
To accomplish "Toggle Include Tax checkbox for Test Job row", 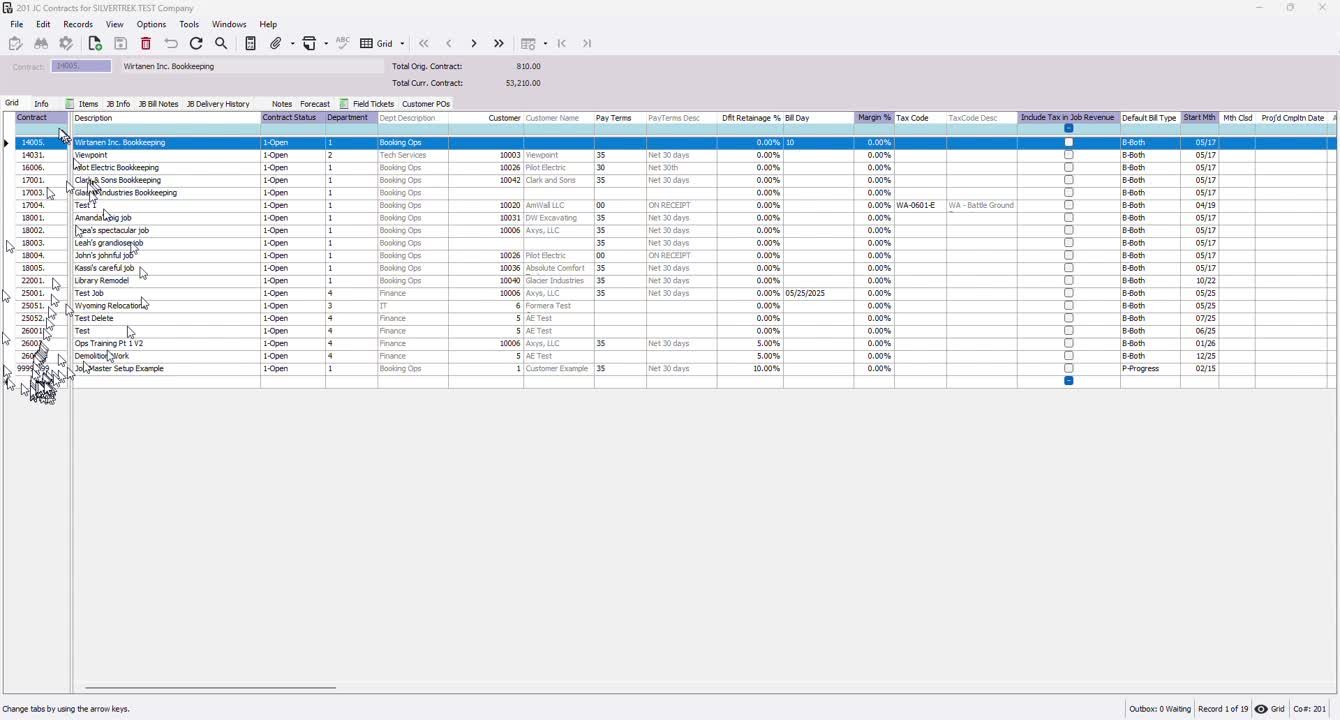I will tap(1069, 294).
